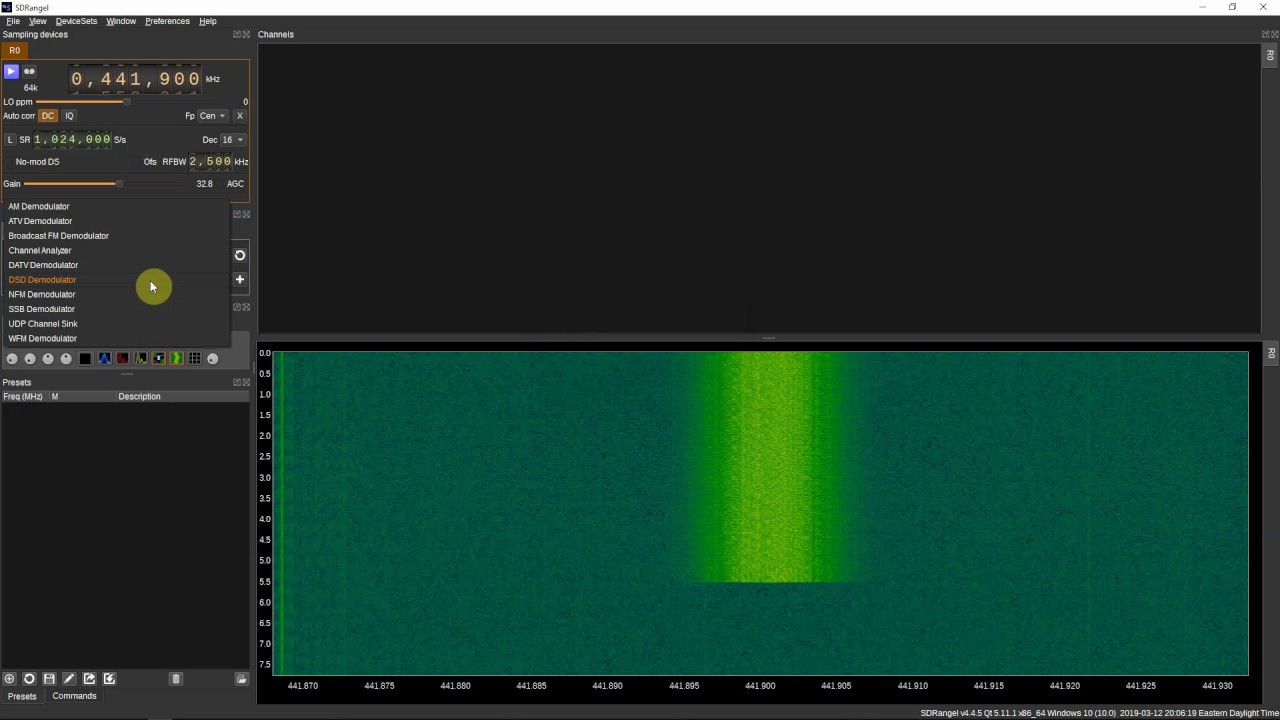Switch to the Presets tab

point(22,696)
